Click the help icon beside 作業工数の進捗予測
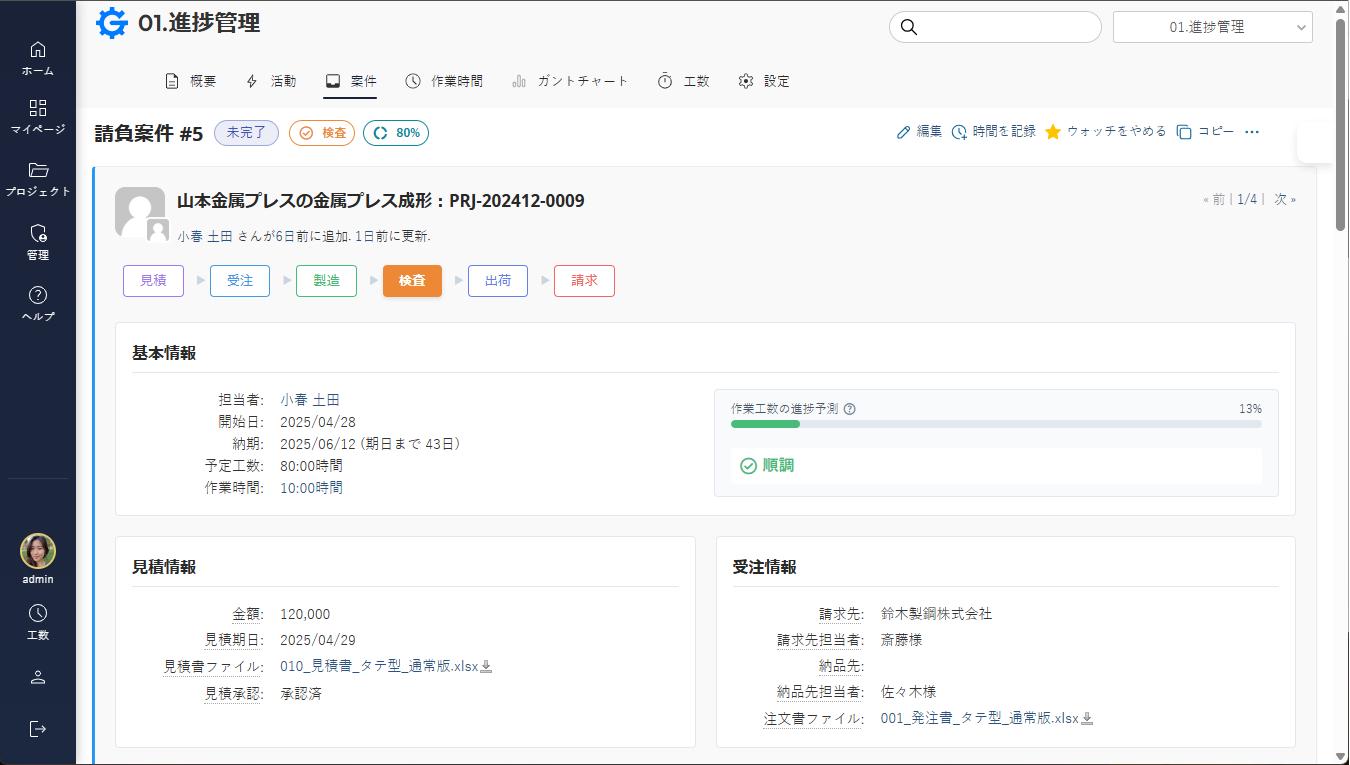Viewport: 1350px width, 765px height. [x=850, y=409]
